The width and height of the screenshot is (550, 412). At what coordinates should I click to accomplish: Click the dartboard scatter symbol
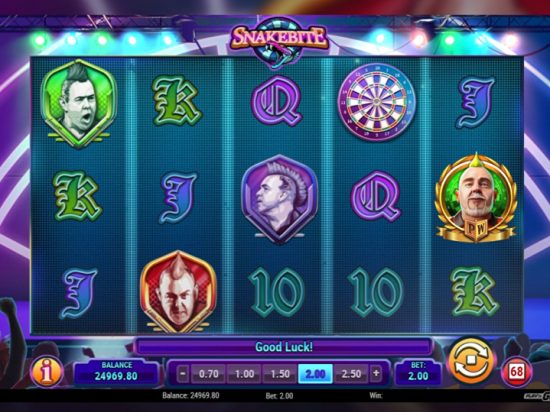(376, 102)
